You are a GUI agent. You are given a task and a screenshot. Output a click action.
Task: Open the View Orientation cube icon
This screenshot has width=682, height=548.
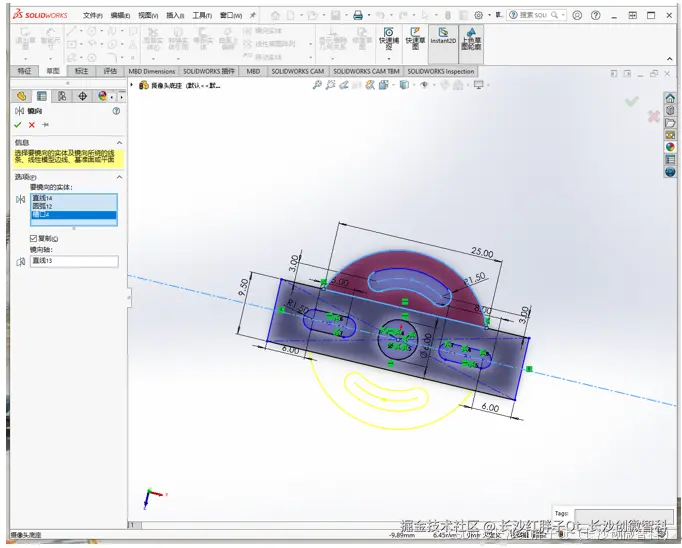pyautogui.click(x=384, y=85)
